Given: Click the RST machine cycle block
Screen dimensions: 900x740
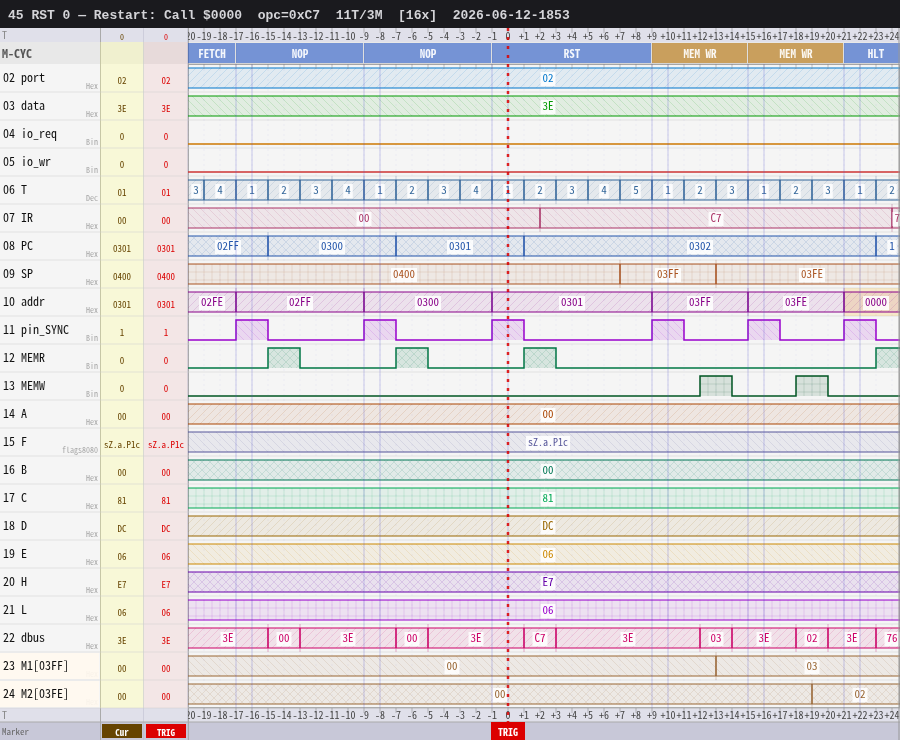Looking at the screenshot, I should 572,54.
